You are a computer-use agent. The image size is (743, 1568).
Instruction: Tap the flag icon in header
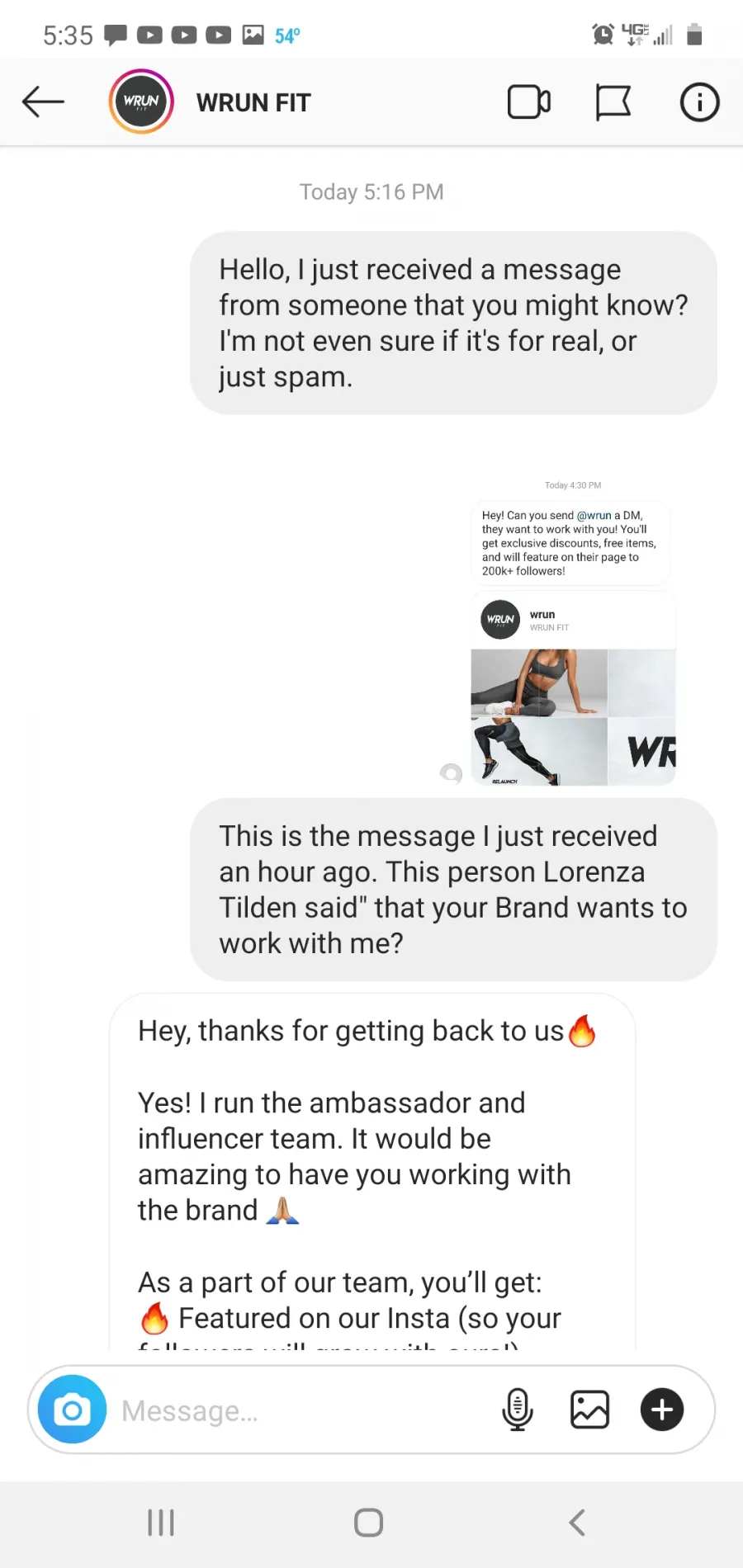point(613,102)
